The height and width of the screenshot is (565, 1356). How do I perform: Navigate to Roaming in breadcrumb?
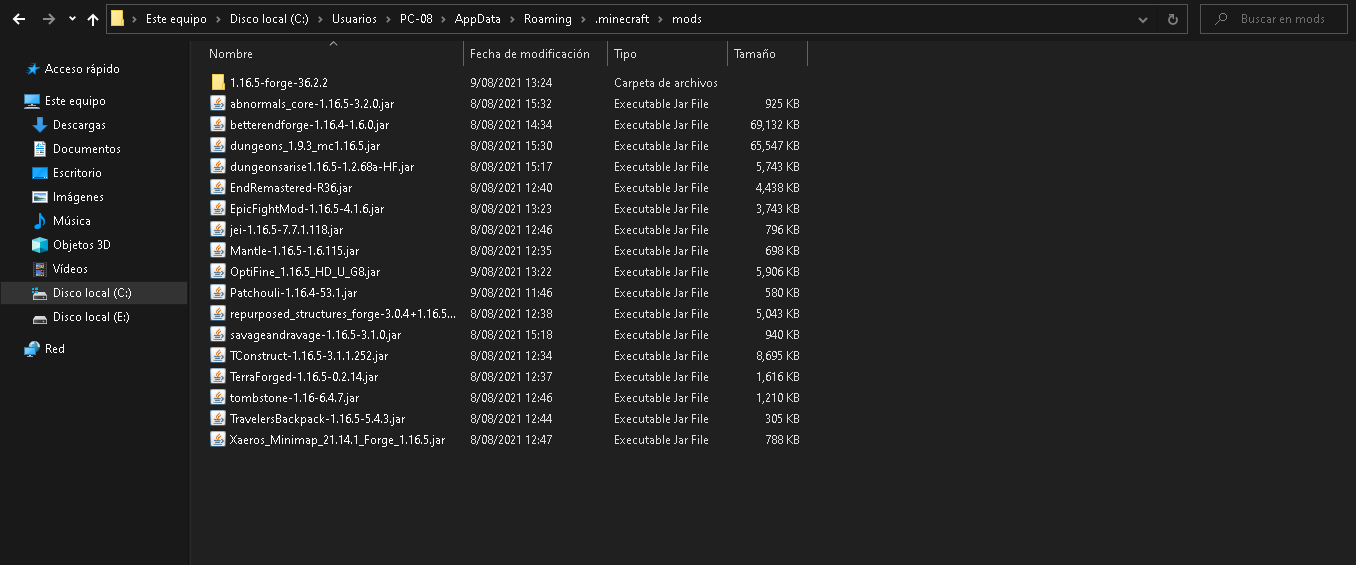(547, 19)
